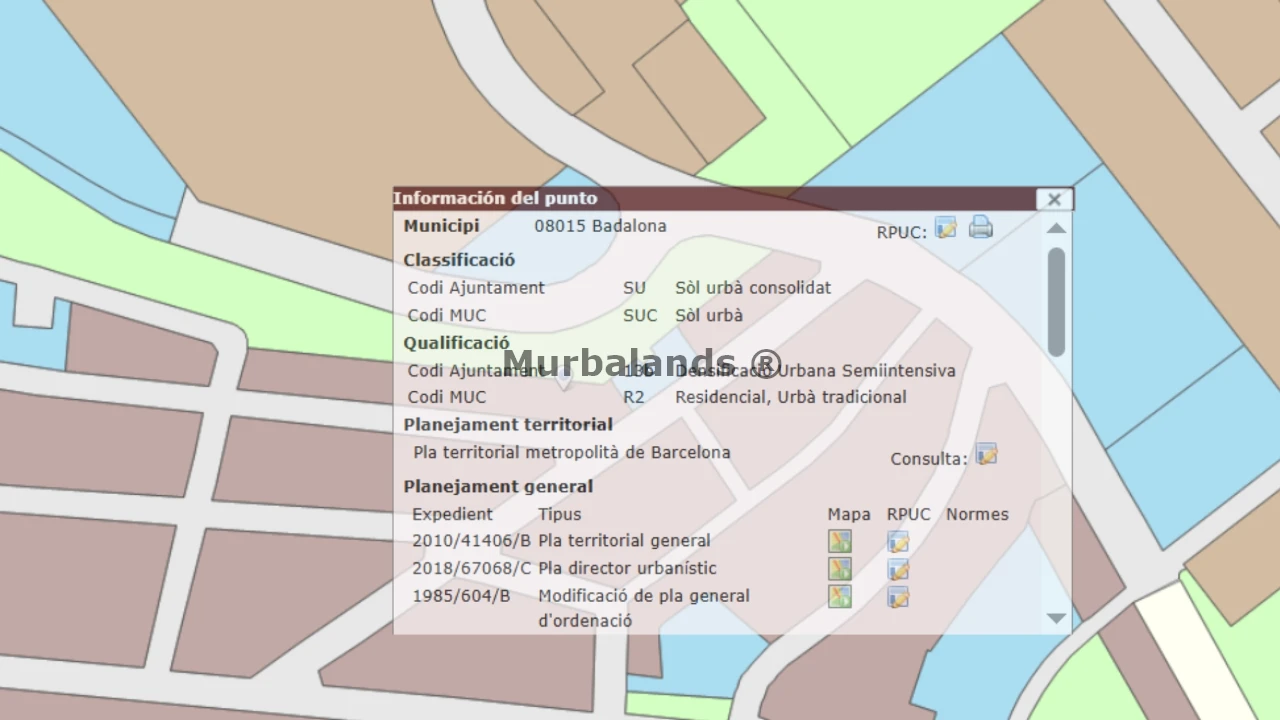Viewport: 1280px width, 720px height.
Task: Open Mapa icon for expedient 2010/41406/B
Action: [839, 542]
